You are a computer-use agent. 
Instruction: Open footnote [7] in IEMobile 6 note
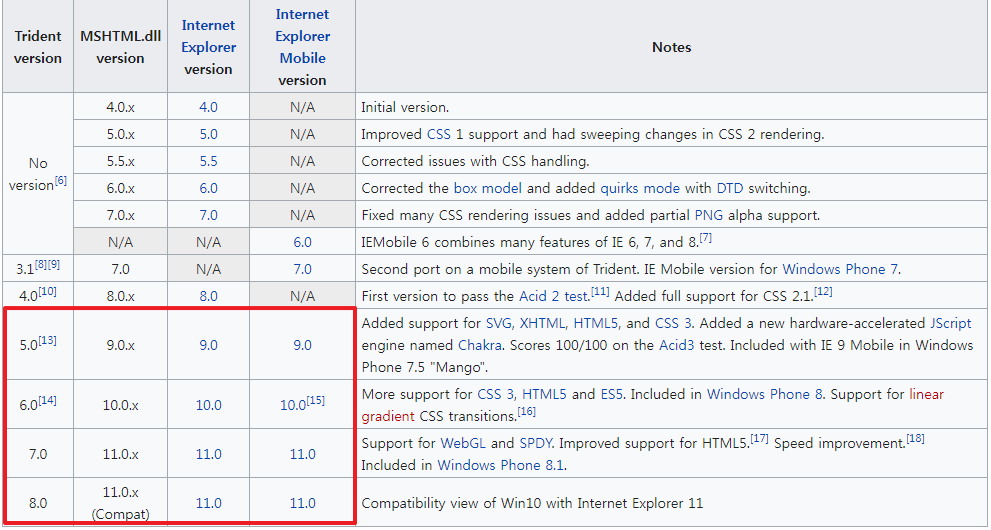coord(706,238)
